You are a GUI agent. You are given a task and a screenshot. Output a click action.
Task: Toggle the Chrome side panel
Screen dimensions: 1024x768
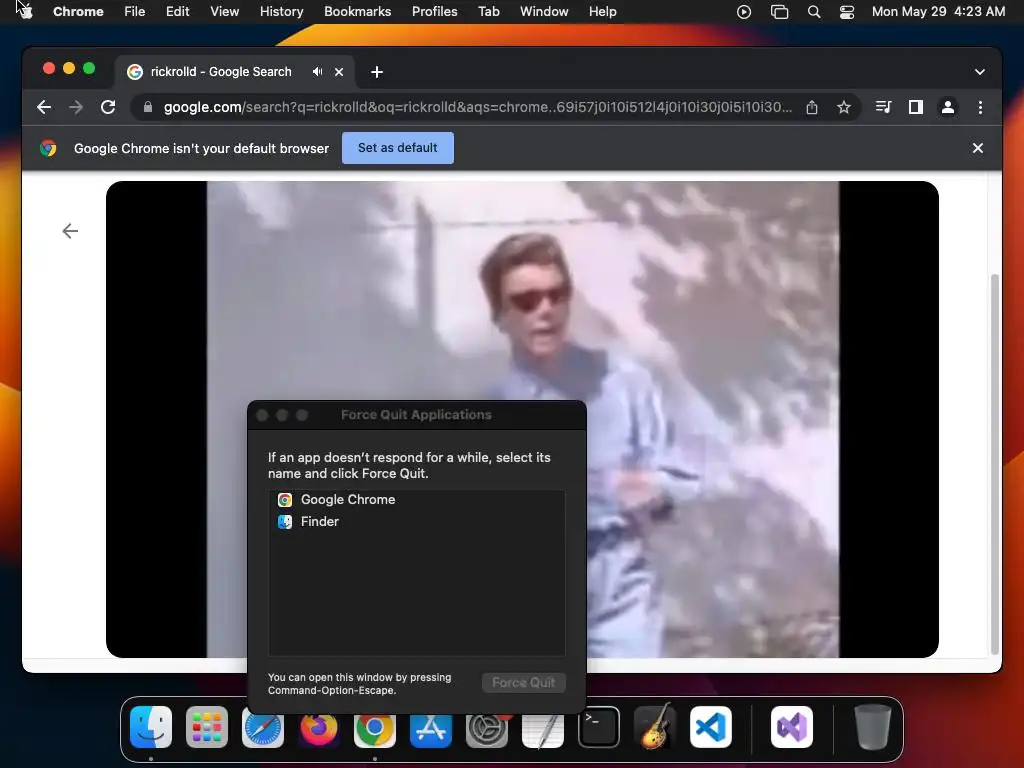click(916, 107)
